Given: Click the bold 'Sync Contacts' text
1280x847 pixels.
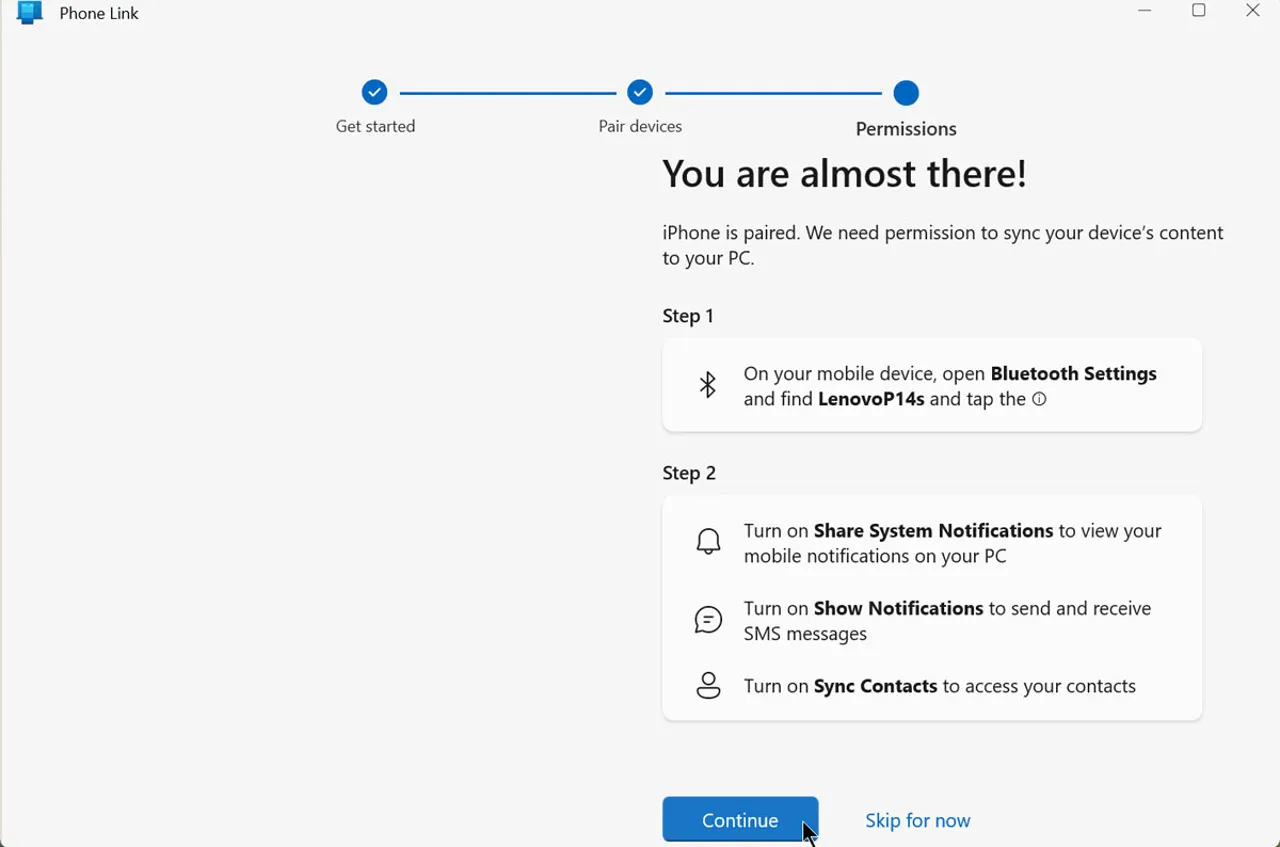Looking at the screenshot, I should (875, 686).
